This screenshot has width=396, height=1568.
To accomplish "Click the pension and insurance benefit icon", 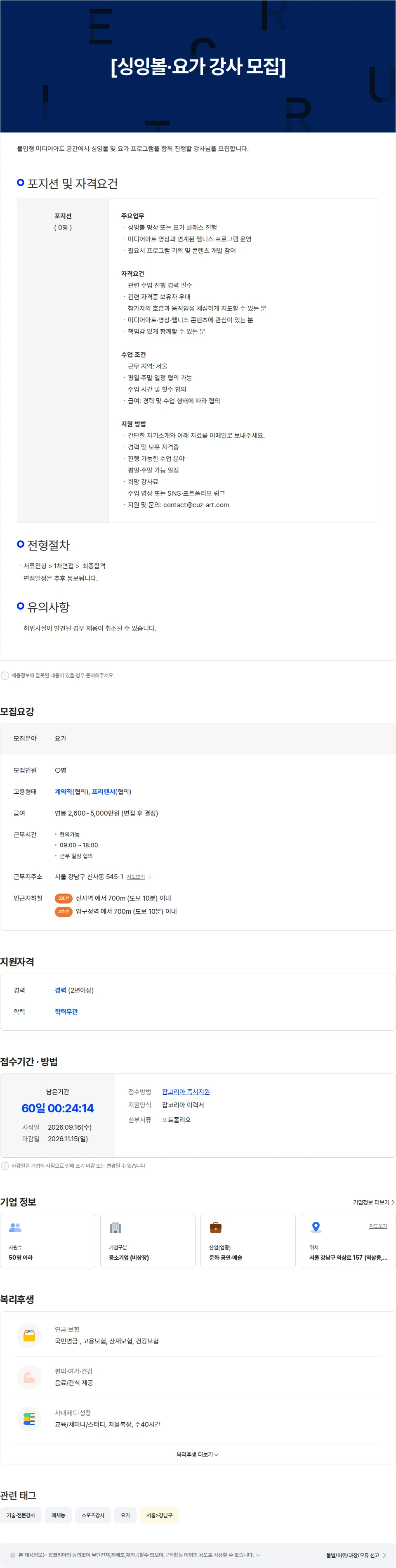I will (x=29, y=1336).
